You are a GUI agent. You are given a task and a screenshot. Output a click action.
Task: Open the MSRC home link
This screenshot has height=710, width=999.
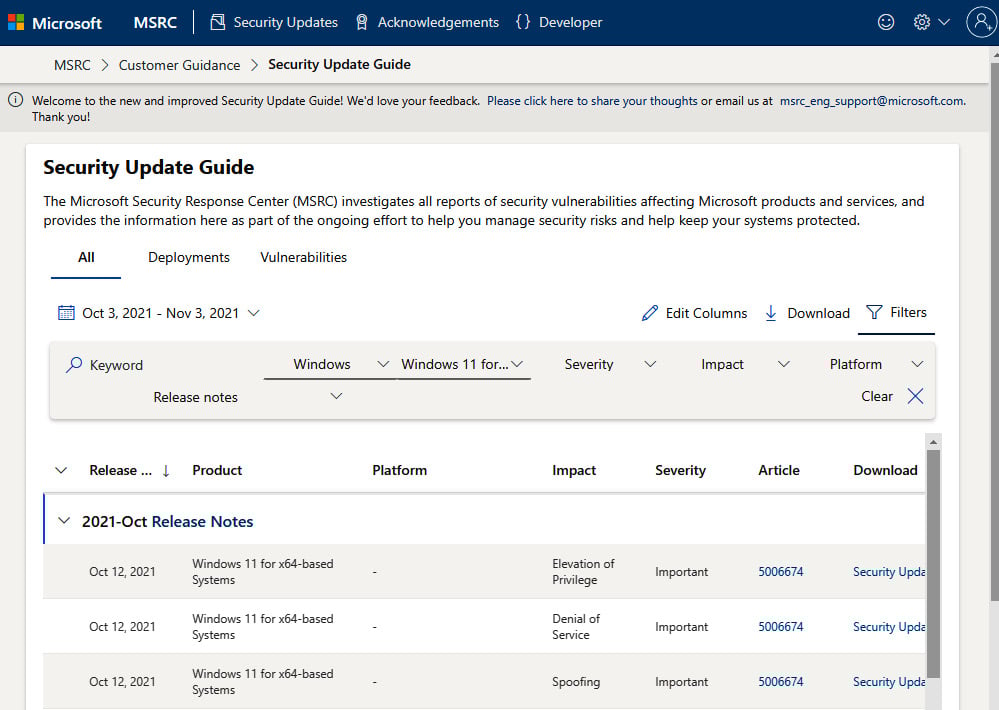[x=155, y=23]
